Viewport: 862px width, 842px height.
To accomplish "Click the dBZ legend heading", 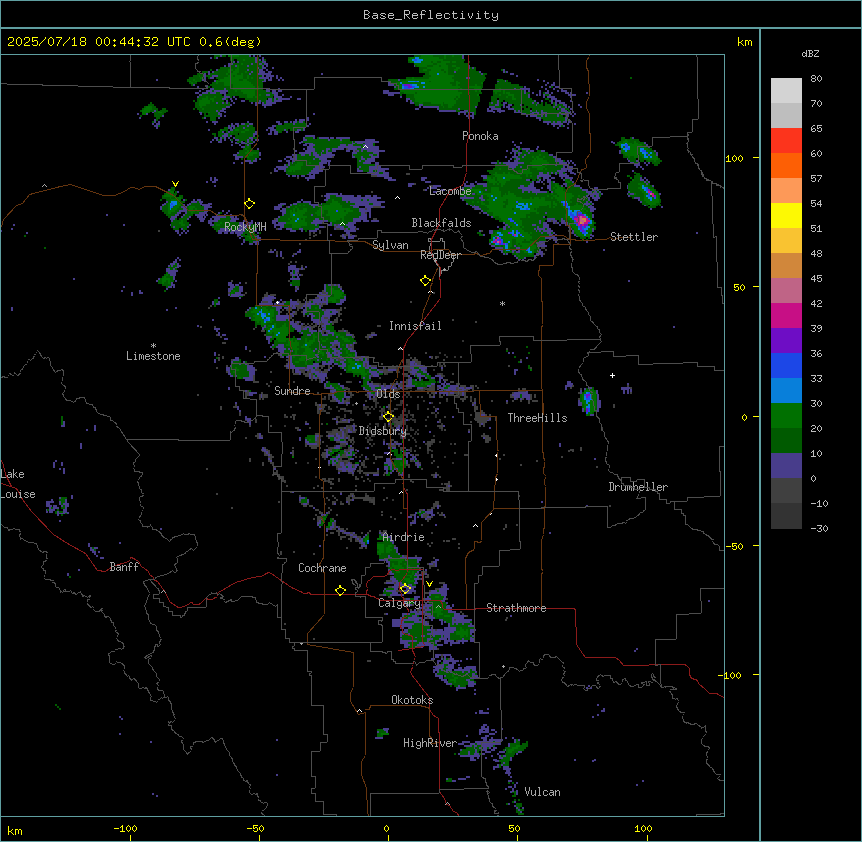I will pos(810,54).
